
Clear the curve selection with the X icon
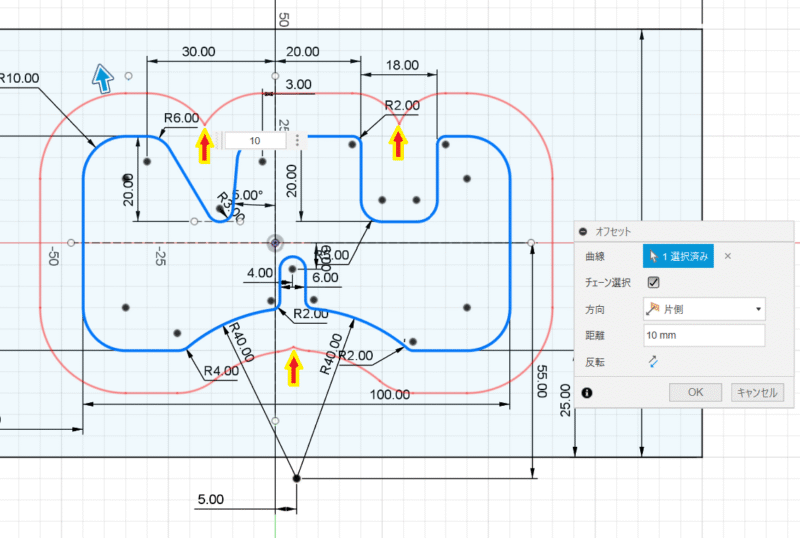coord(728,257)
